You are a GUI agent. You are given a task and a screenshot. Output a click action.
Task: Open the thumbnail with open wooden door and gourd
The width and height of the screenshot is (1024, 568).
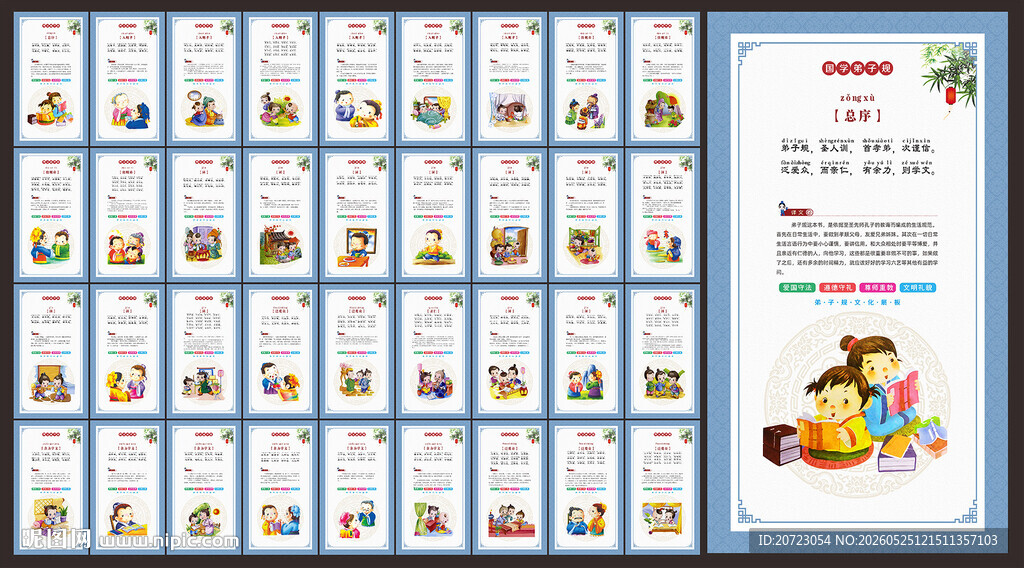click(x=509, y=215)
